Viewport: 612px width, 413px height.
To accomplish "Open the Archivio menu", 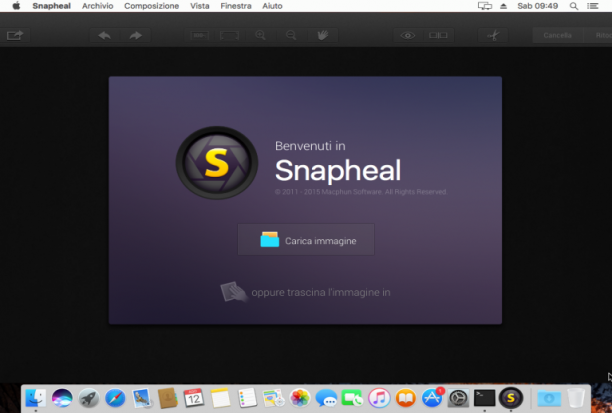I will (x=98, y=6).
